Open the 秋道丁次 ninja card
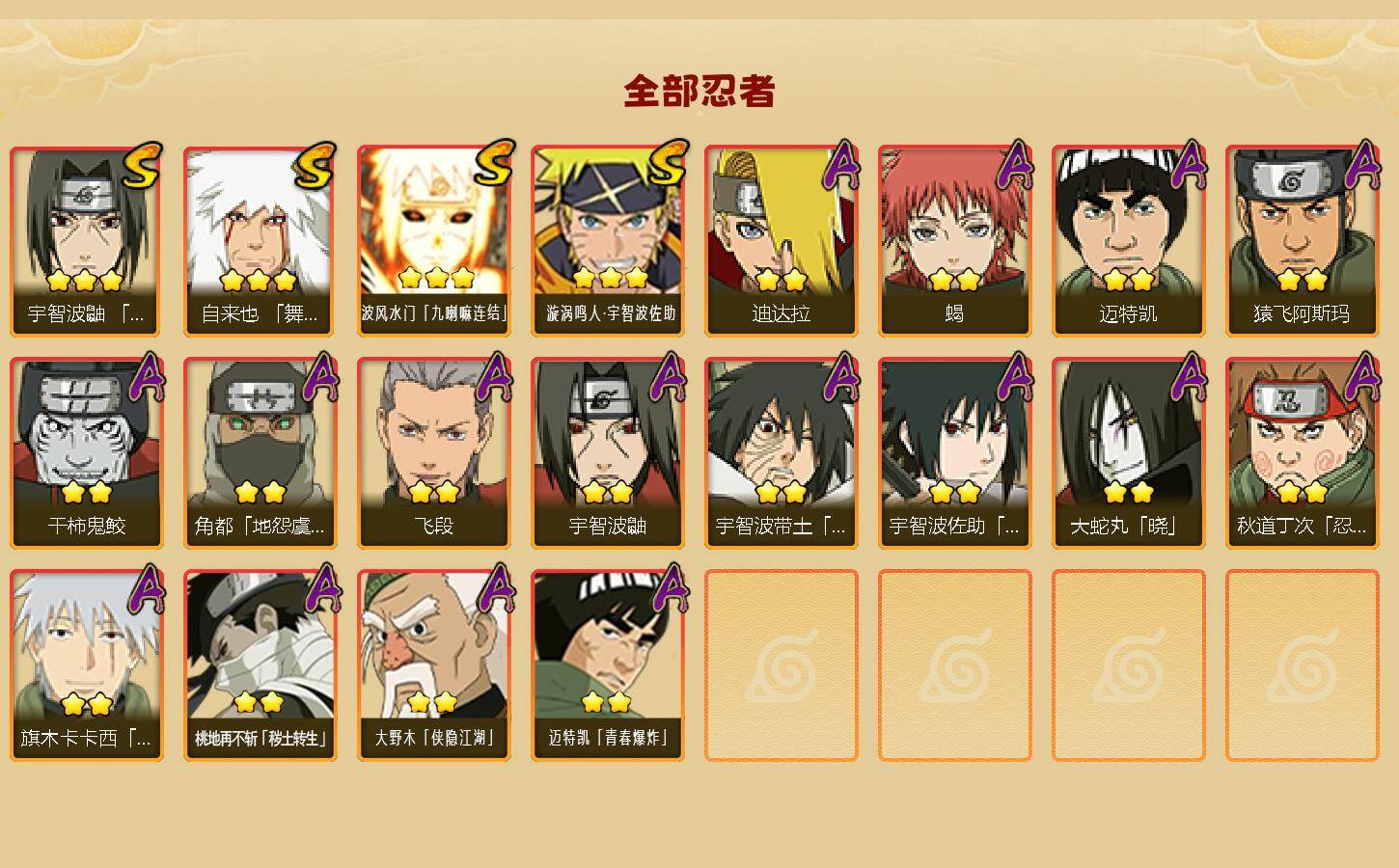1399x868 pixels. tap(1302, 453)
